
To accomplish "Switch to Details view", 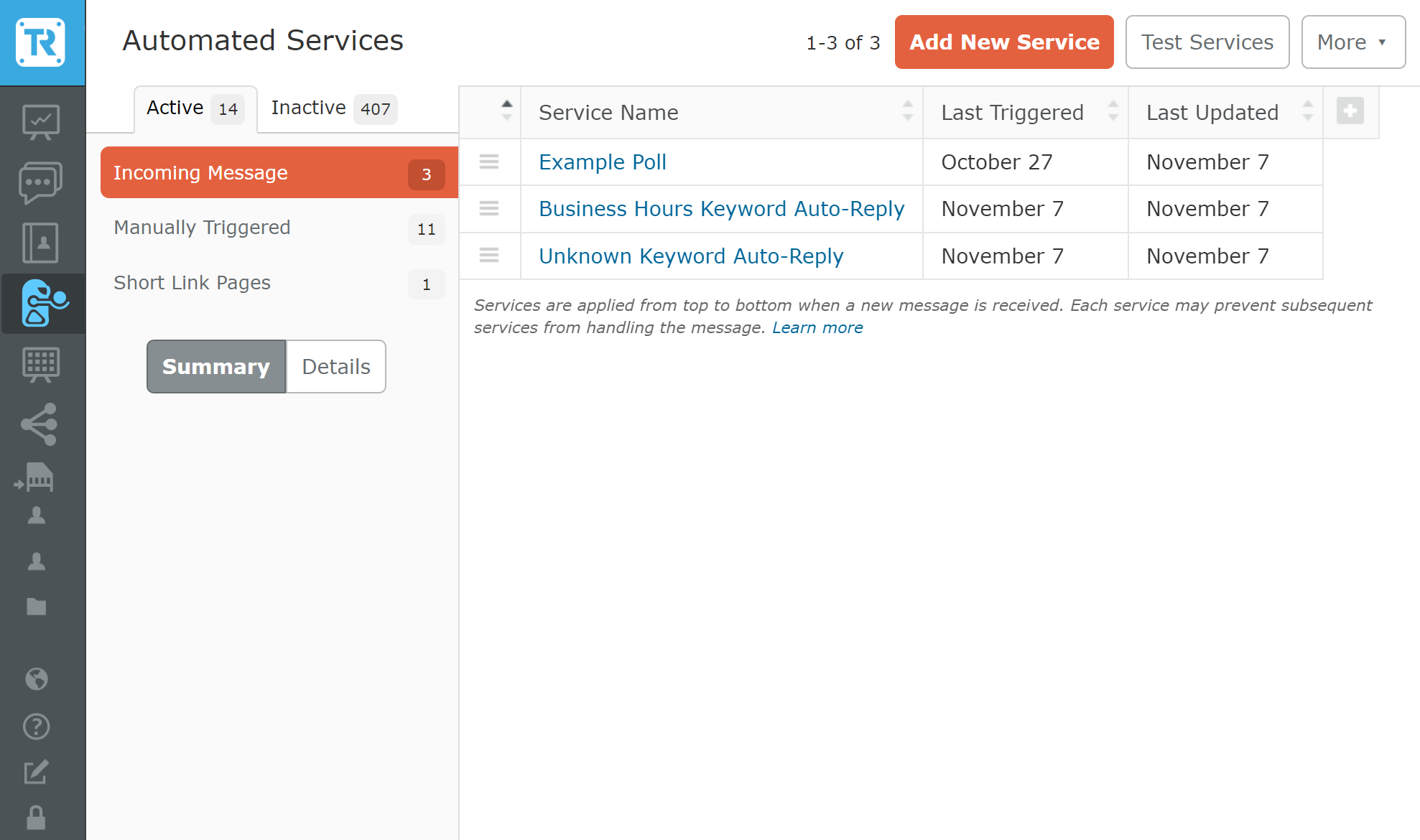I will [x=335, y=366].
